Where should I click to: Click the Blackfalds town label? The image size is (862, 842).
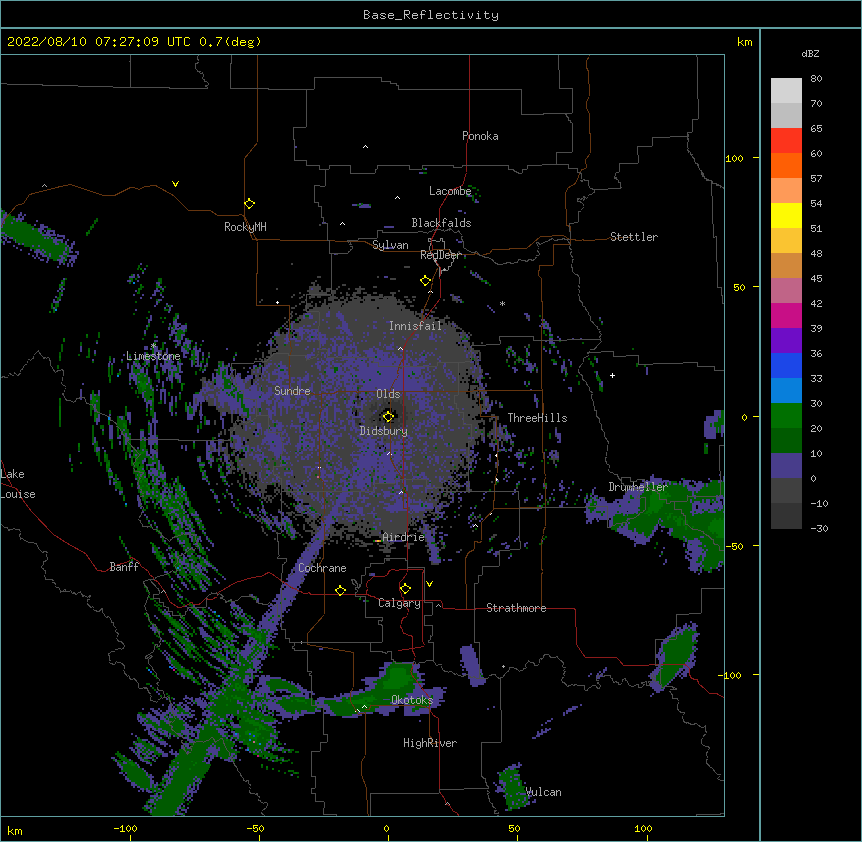pos(441,223)
